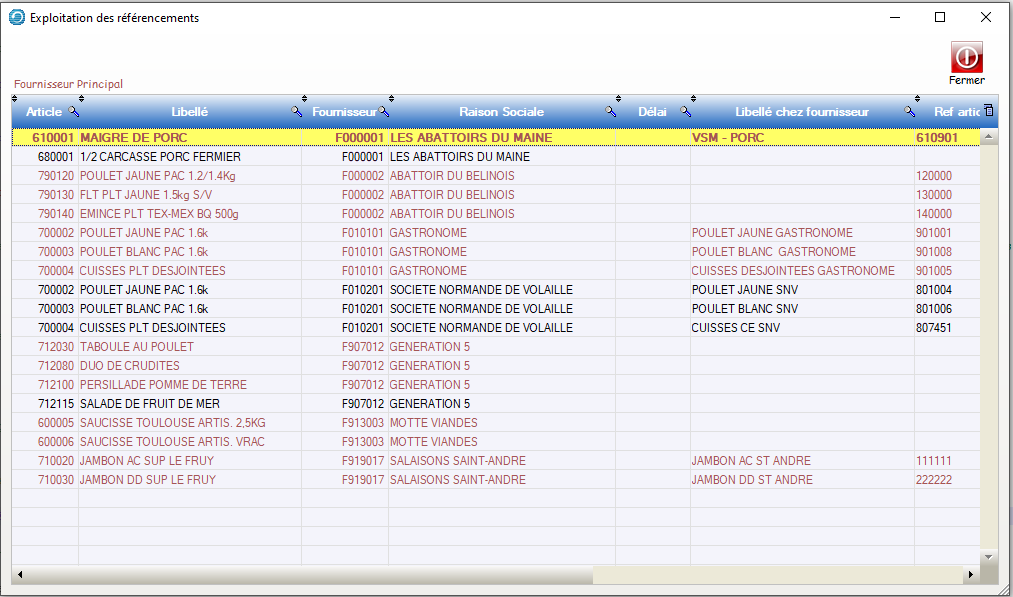Click magnifier in Libellé chez fournisseur column
This screenshot has width=1013, height=597.
(x=909, y=112)
